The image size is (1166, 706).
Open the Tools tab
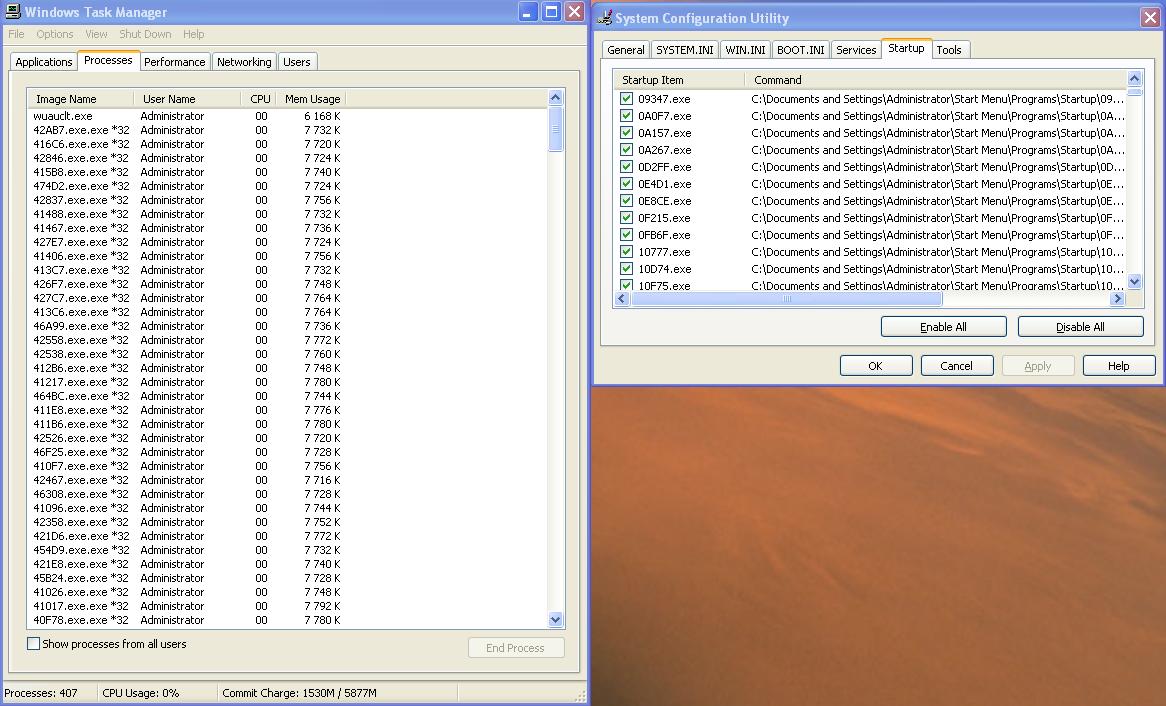949,50
